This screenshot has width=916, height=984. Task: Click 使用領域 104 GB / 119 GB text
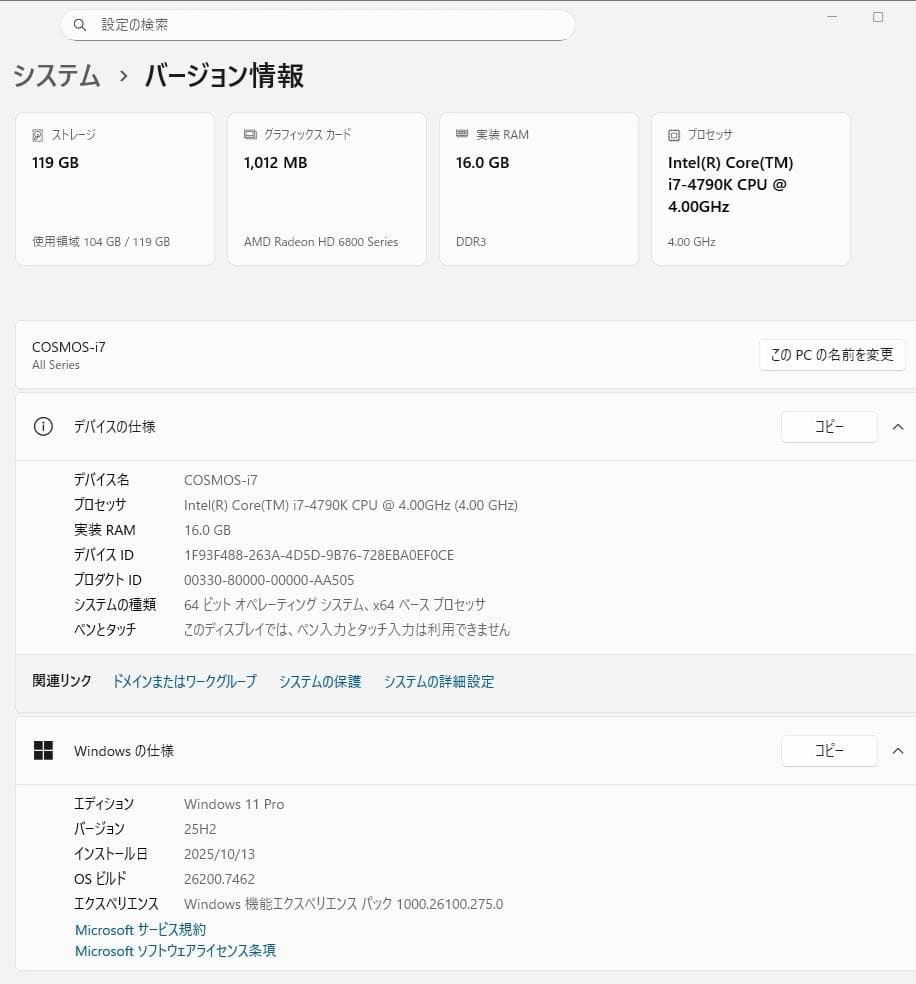[101, 242]
